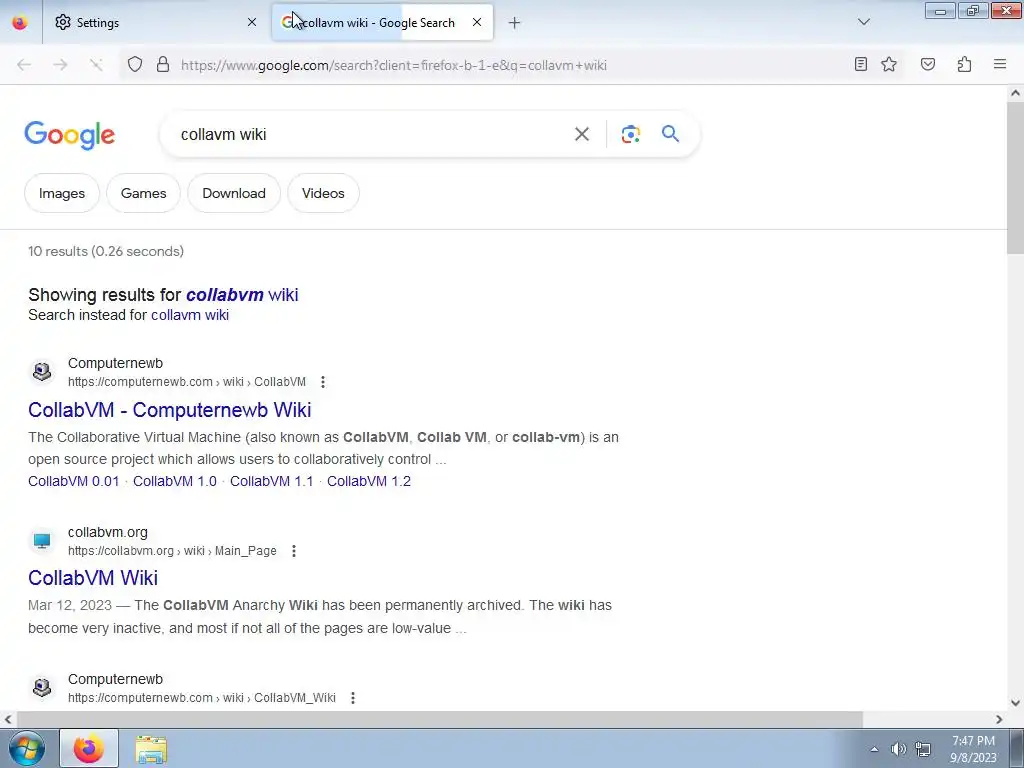Click the scroll left arrow

(x=8, y=719)
